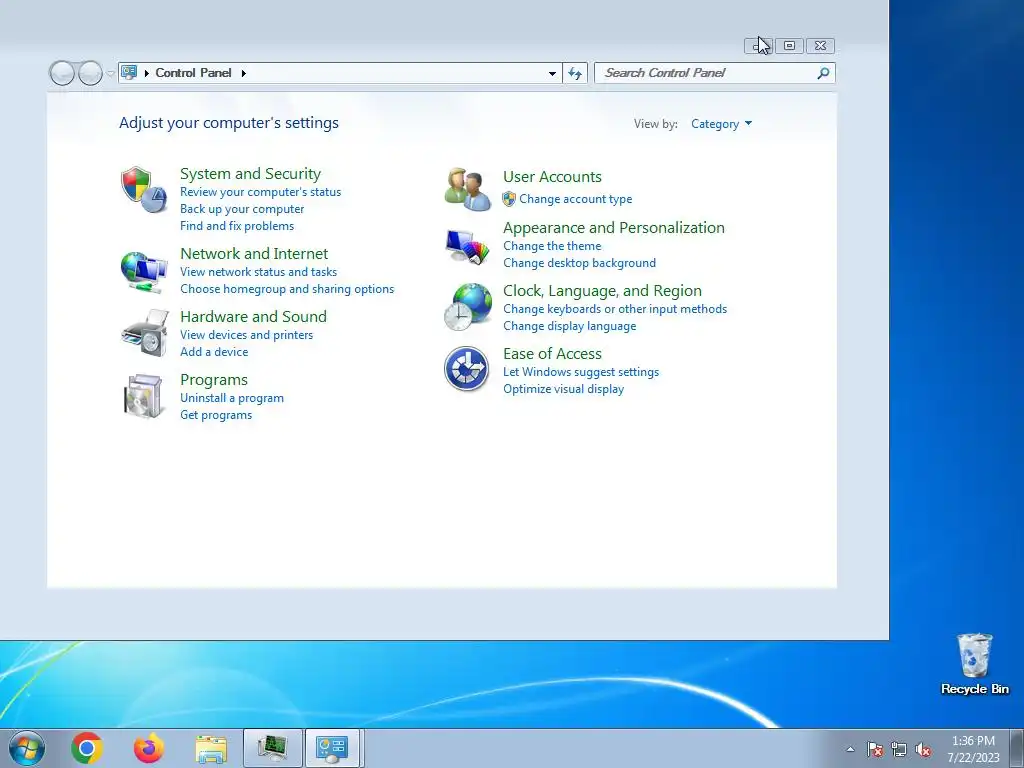
Task: Click Back up your computer
Action: (242, 209)
